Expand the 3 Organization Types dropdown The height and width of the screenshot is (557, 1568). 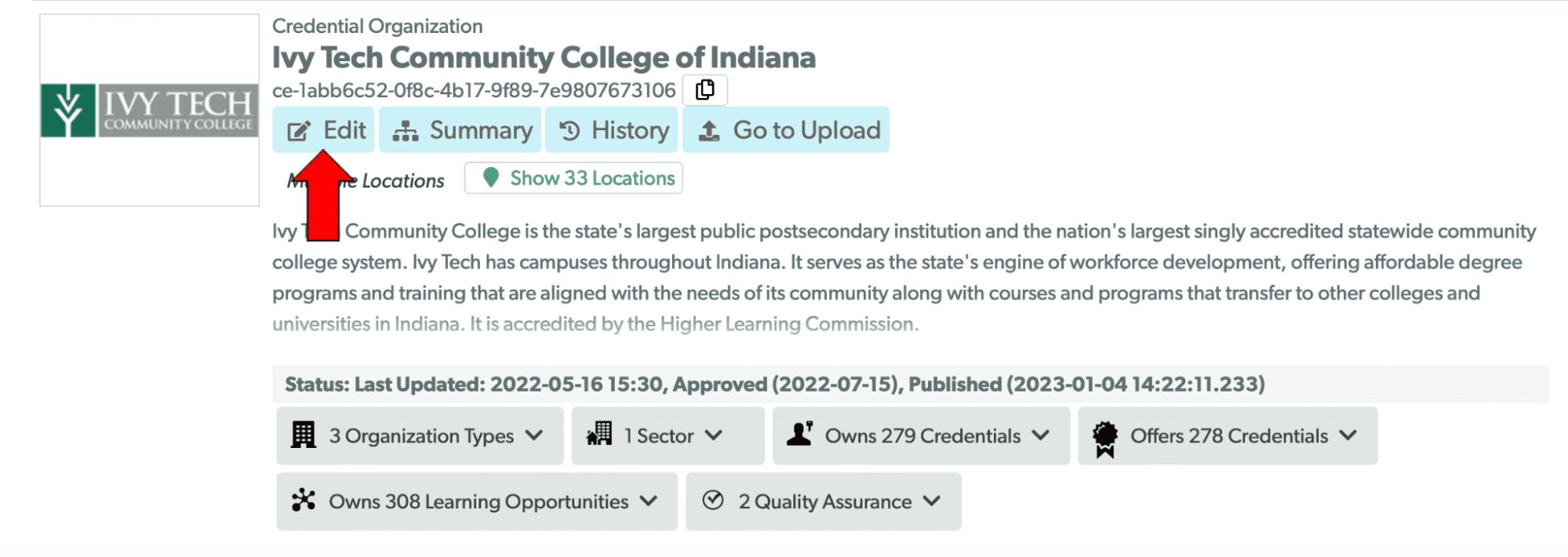(536, 435)
